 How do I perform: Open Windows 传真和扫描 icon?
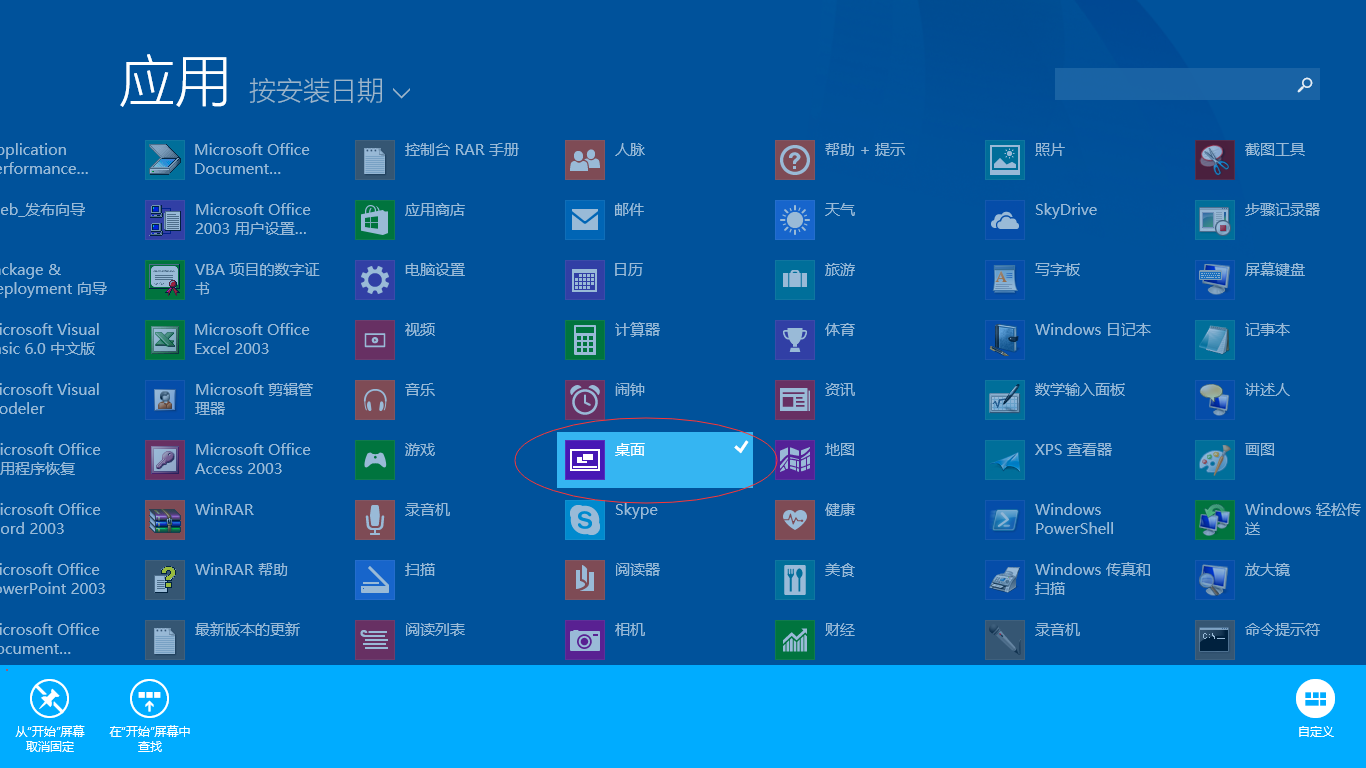point(1005,580)
